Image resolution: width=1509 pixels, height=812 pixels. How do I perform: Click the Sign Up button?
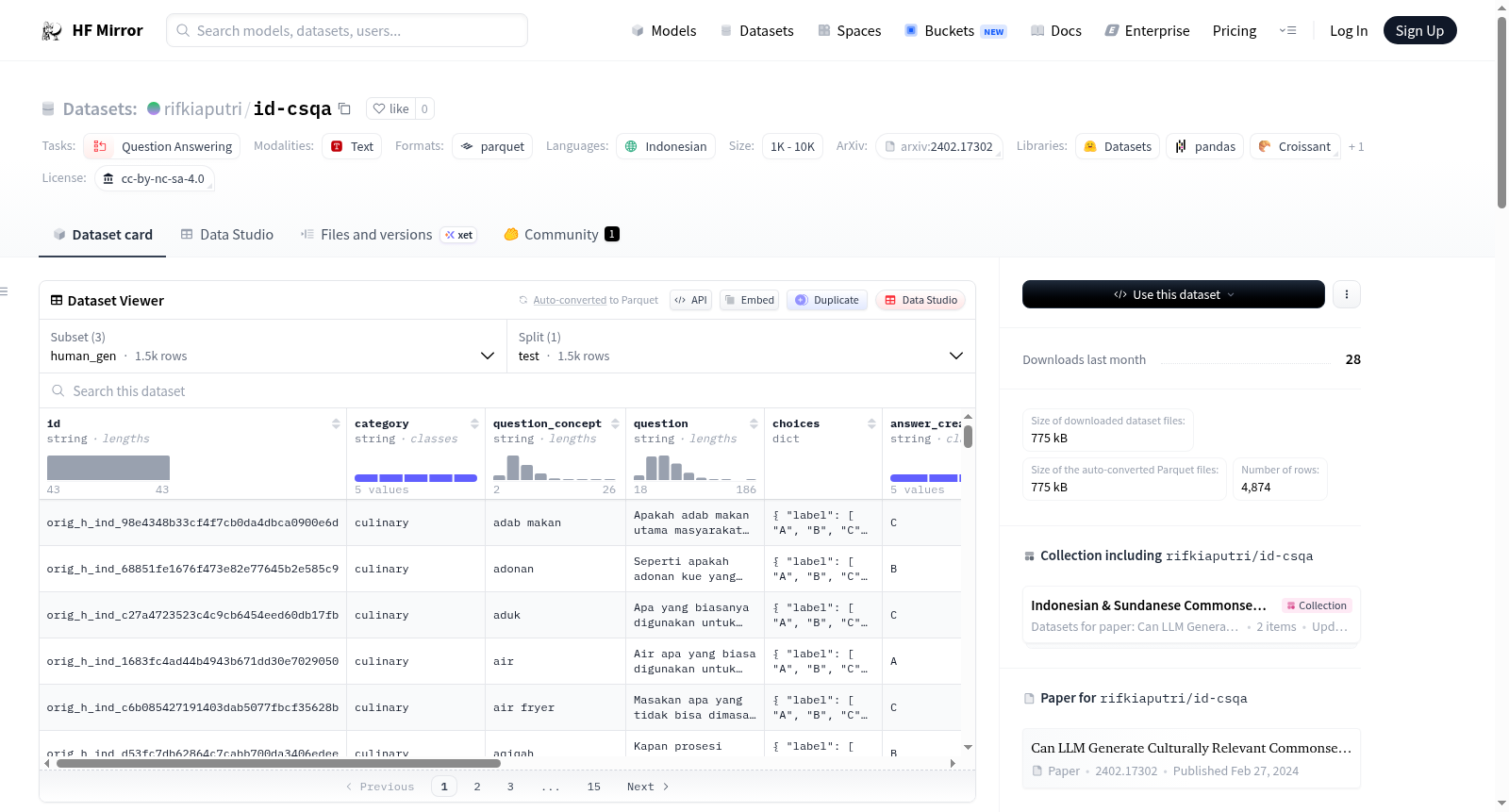coord(1419,31)
